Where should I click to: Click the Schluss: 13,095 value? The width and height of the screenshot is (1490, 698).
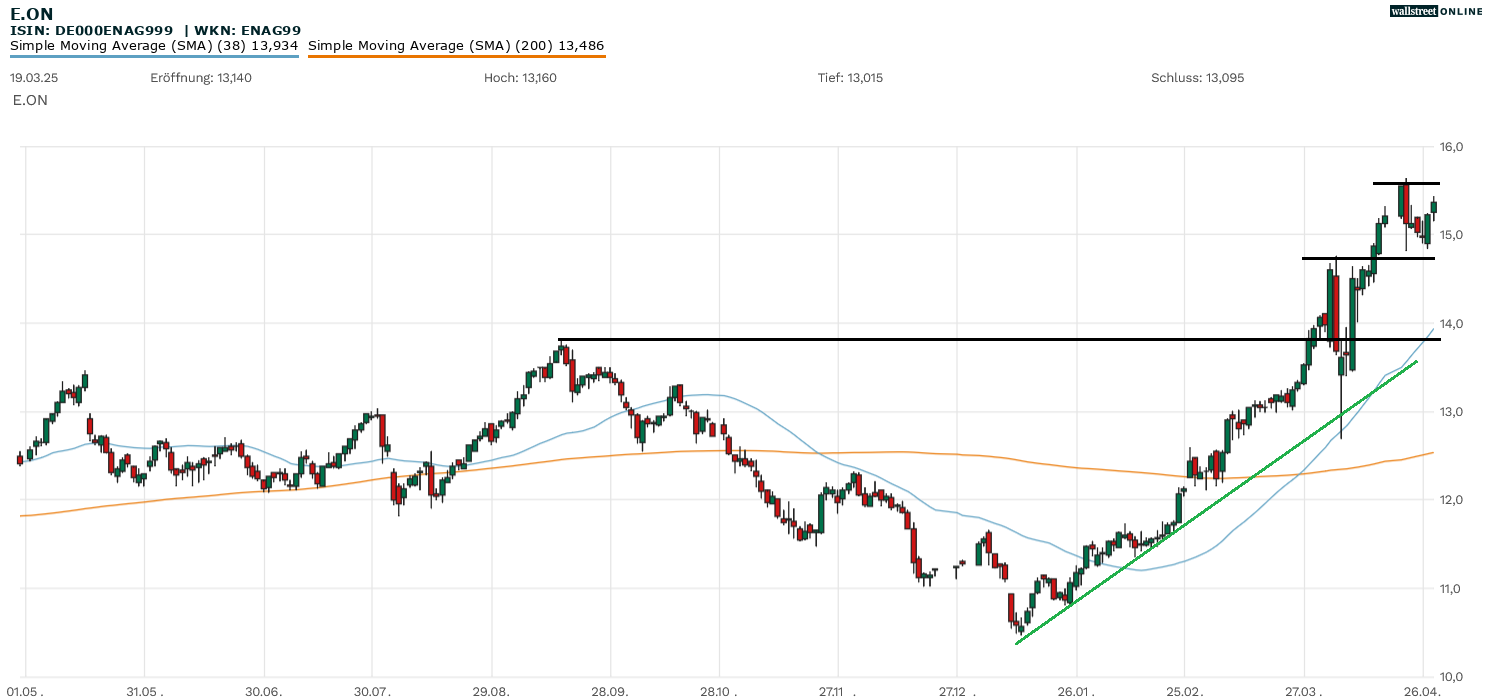1198,78
